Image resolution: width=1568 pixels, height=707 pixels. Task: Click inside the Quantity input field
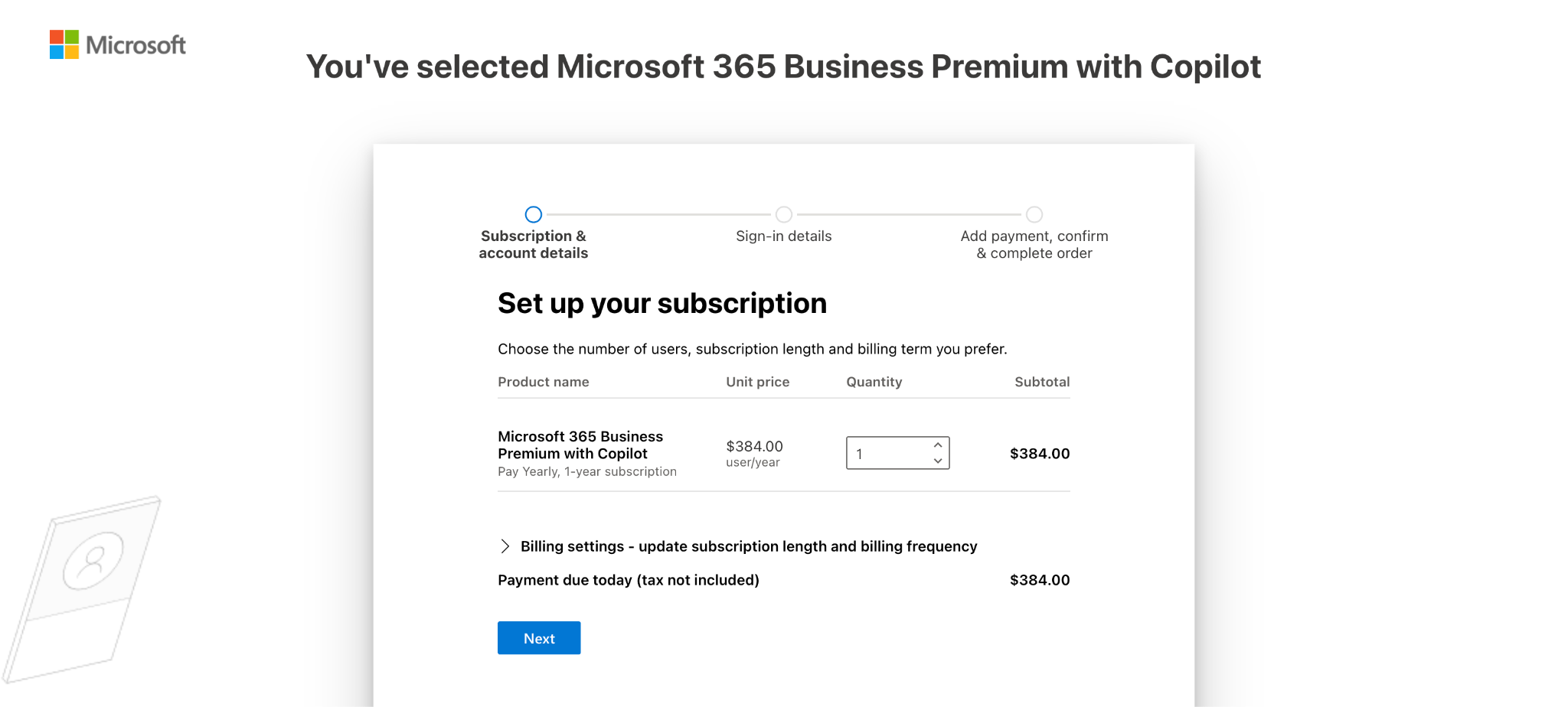[888, 453]
